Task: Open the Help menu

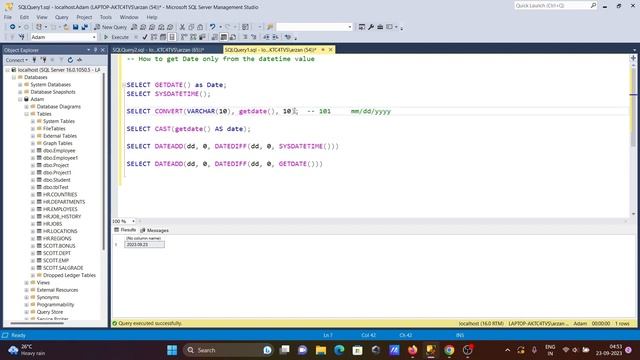Action: coord(152,17)
